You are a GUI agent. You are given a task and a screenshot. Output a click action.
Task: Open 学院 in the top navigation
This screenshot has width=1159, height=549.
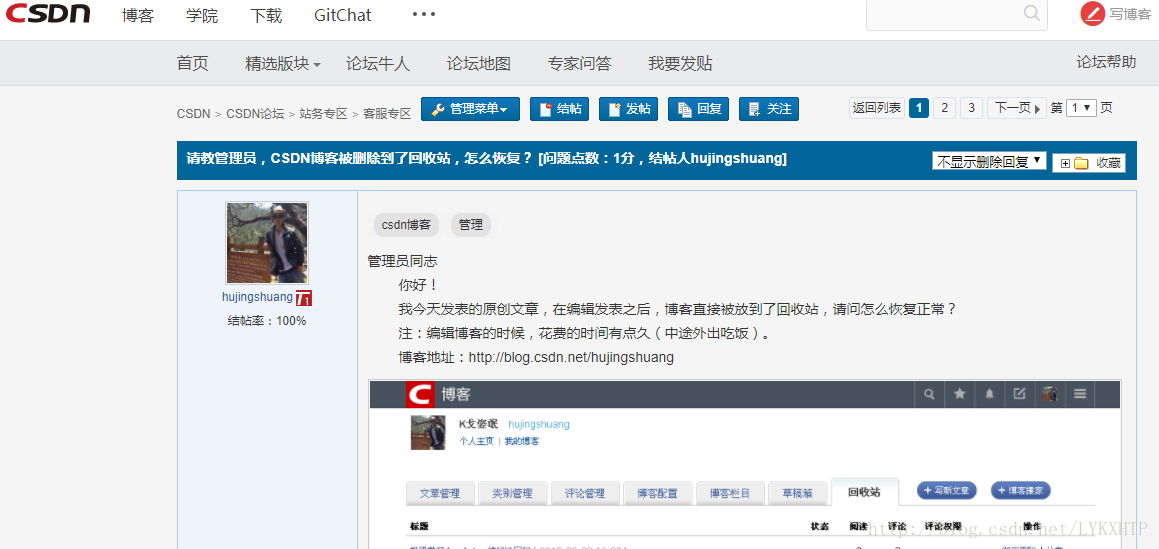tap(202, 16)
